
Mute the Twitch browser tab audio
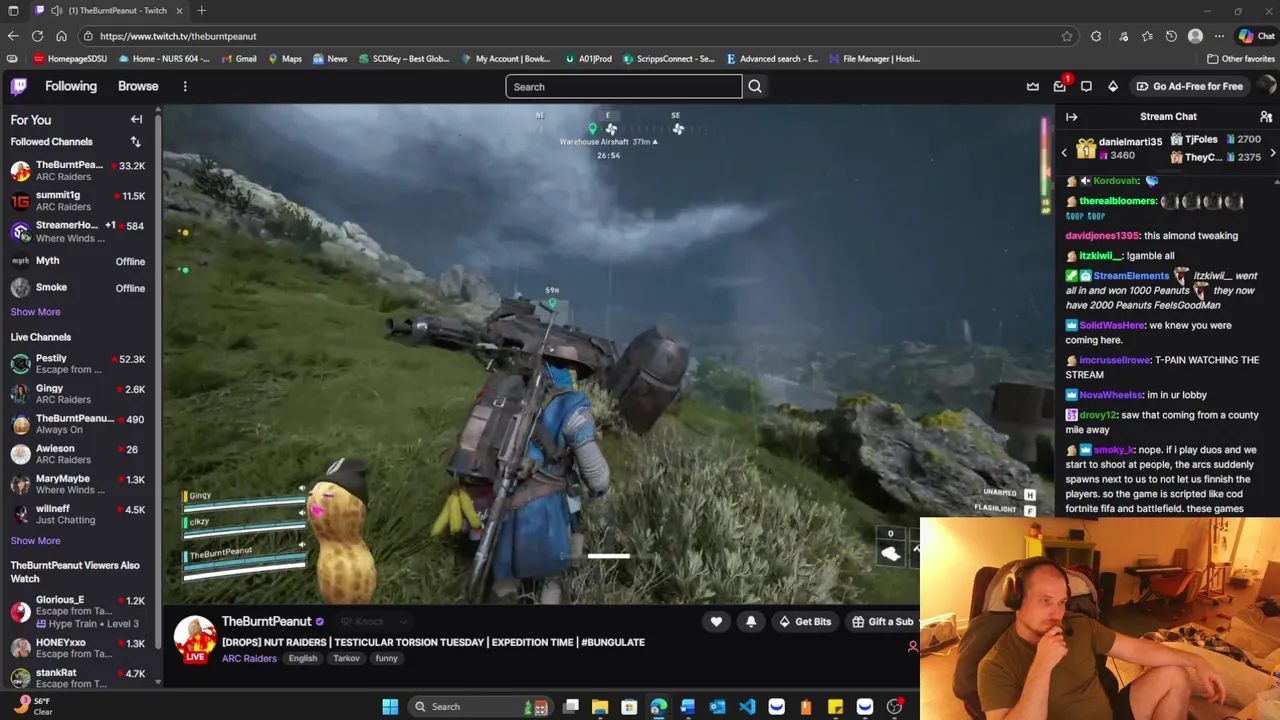click(57, 10)
